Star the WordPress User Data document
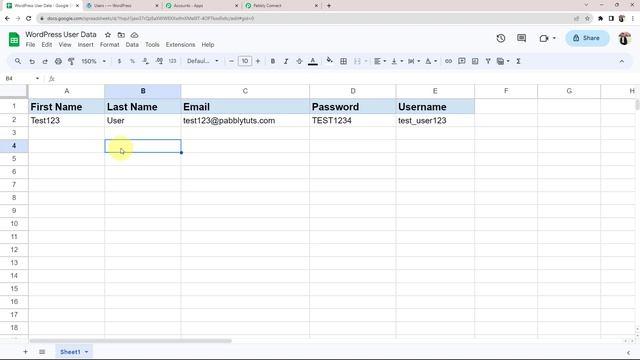The width and height of the screenshot is (640, 360). [x=108, y=35]
